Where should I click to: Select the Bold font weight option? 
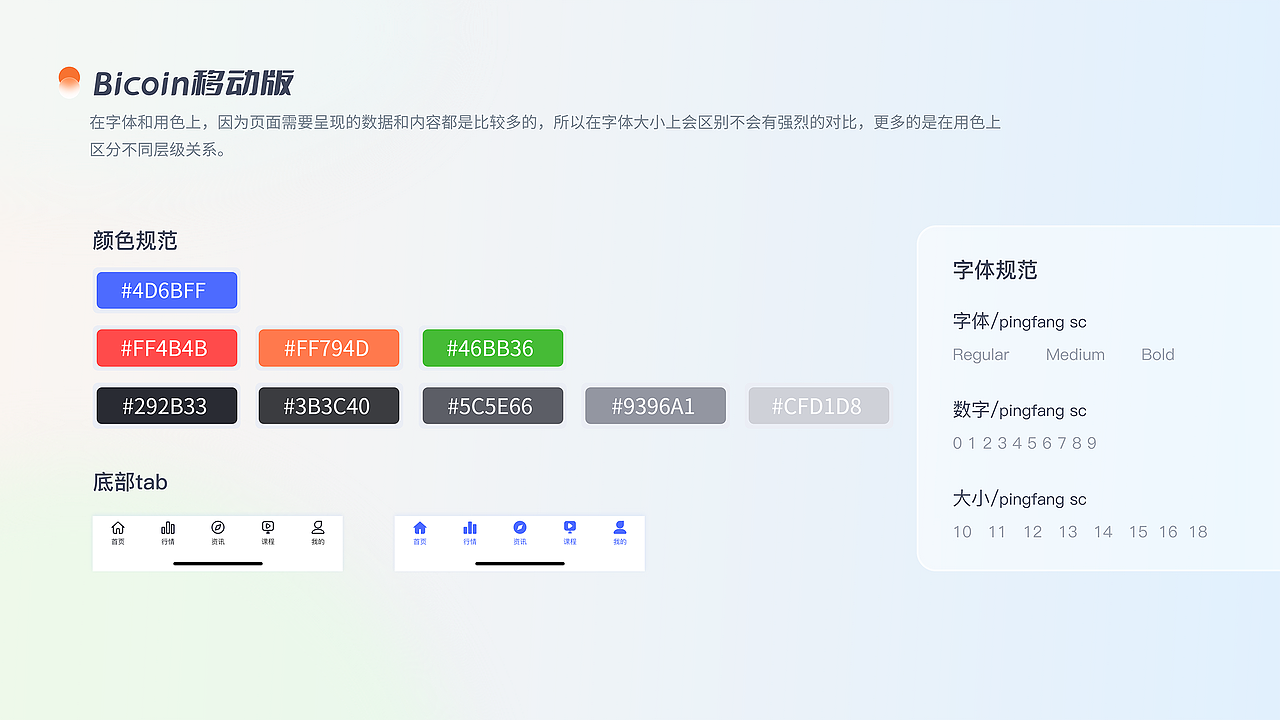coord(1157,354)
